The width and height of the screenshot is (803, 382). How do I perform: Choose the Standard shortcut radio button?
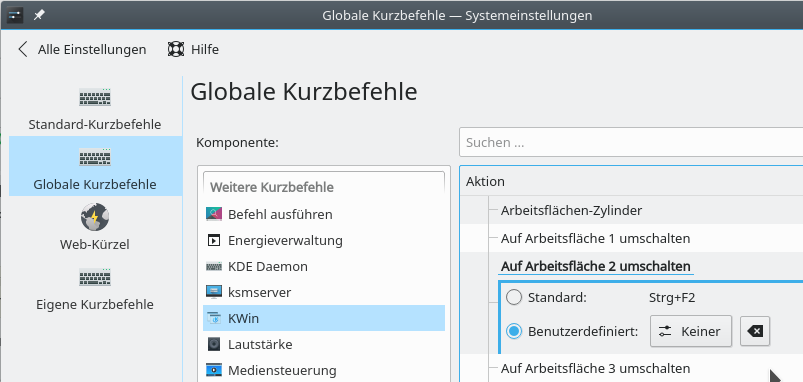[x=514, y=298]
